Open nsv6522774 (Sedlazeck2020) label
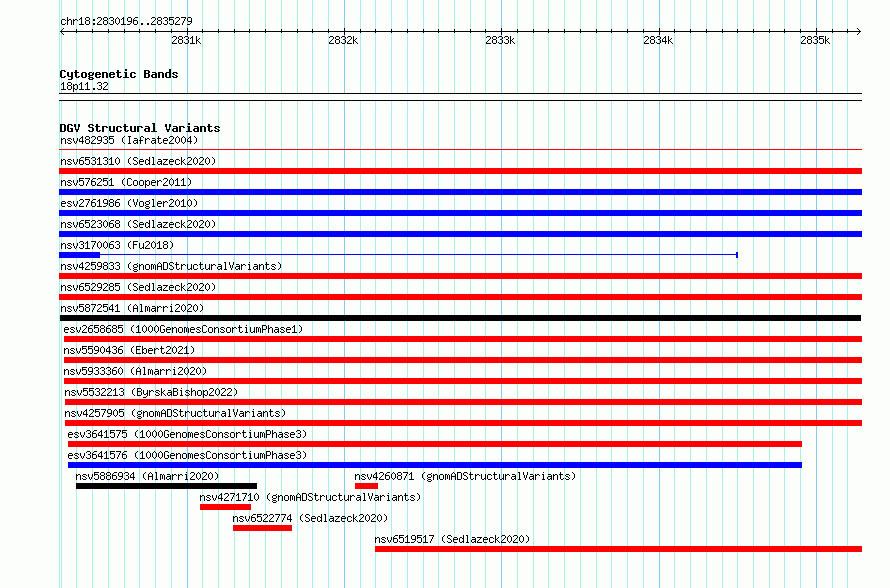The height and width of the screenshot is (588, 890). 310,518
